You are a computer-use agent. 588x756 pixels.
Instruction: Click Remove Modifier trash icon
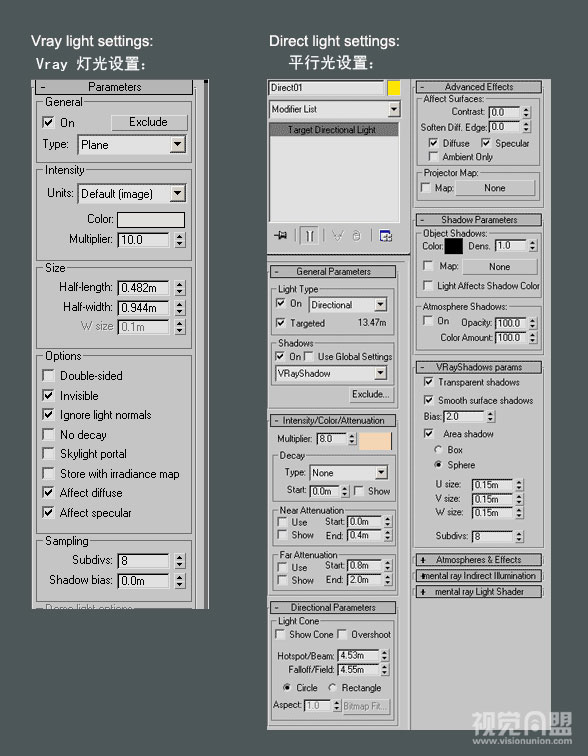(x=356, y=236)
